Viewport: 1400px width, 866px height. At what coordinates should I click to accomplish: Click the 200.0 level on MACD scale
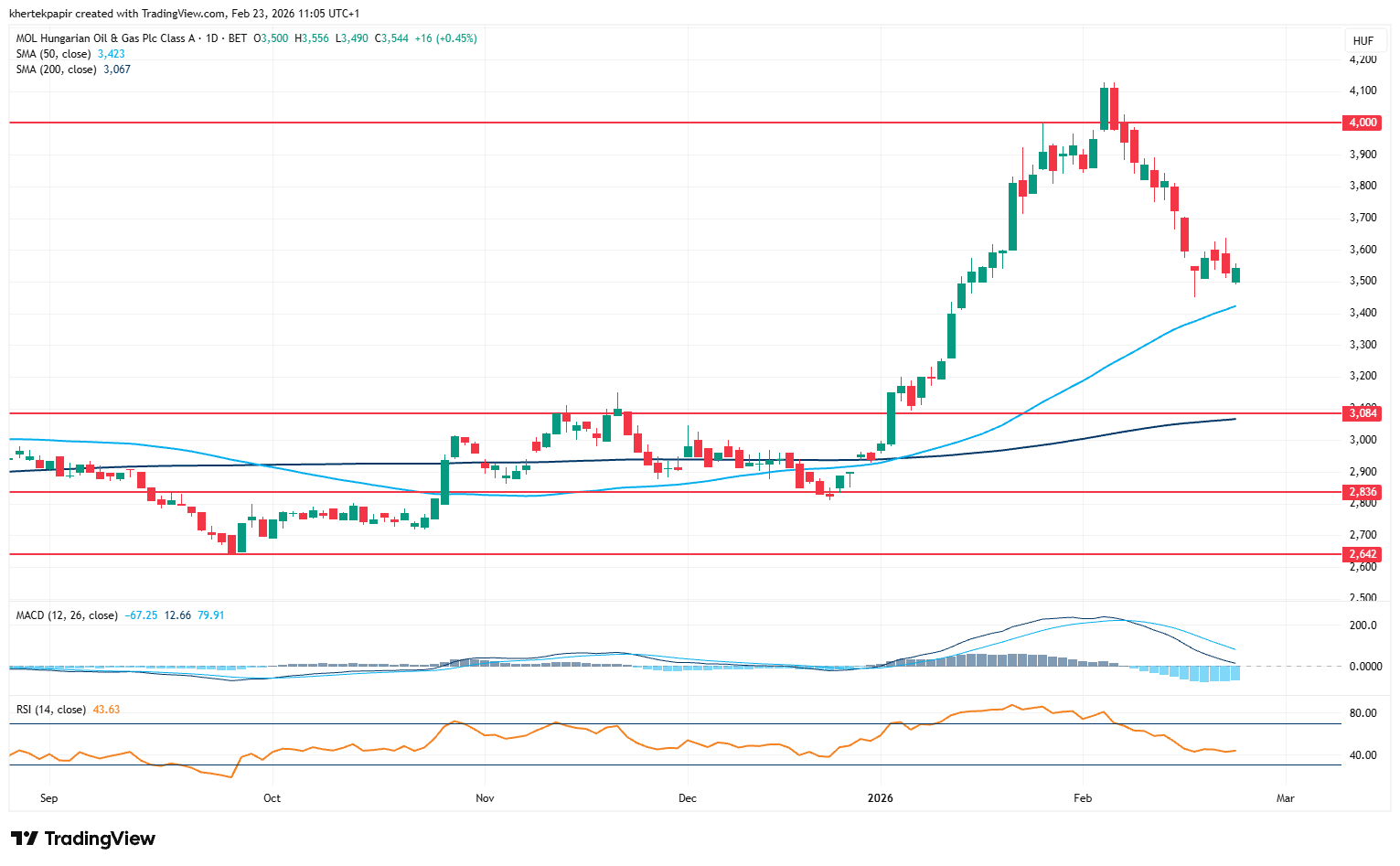pyautogui.click(x=1363, y=625)
